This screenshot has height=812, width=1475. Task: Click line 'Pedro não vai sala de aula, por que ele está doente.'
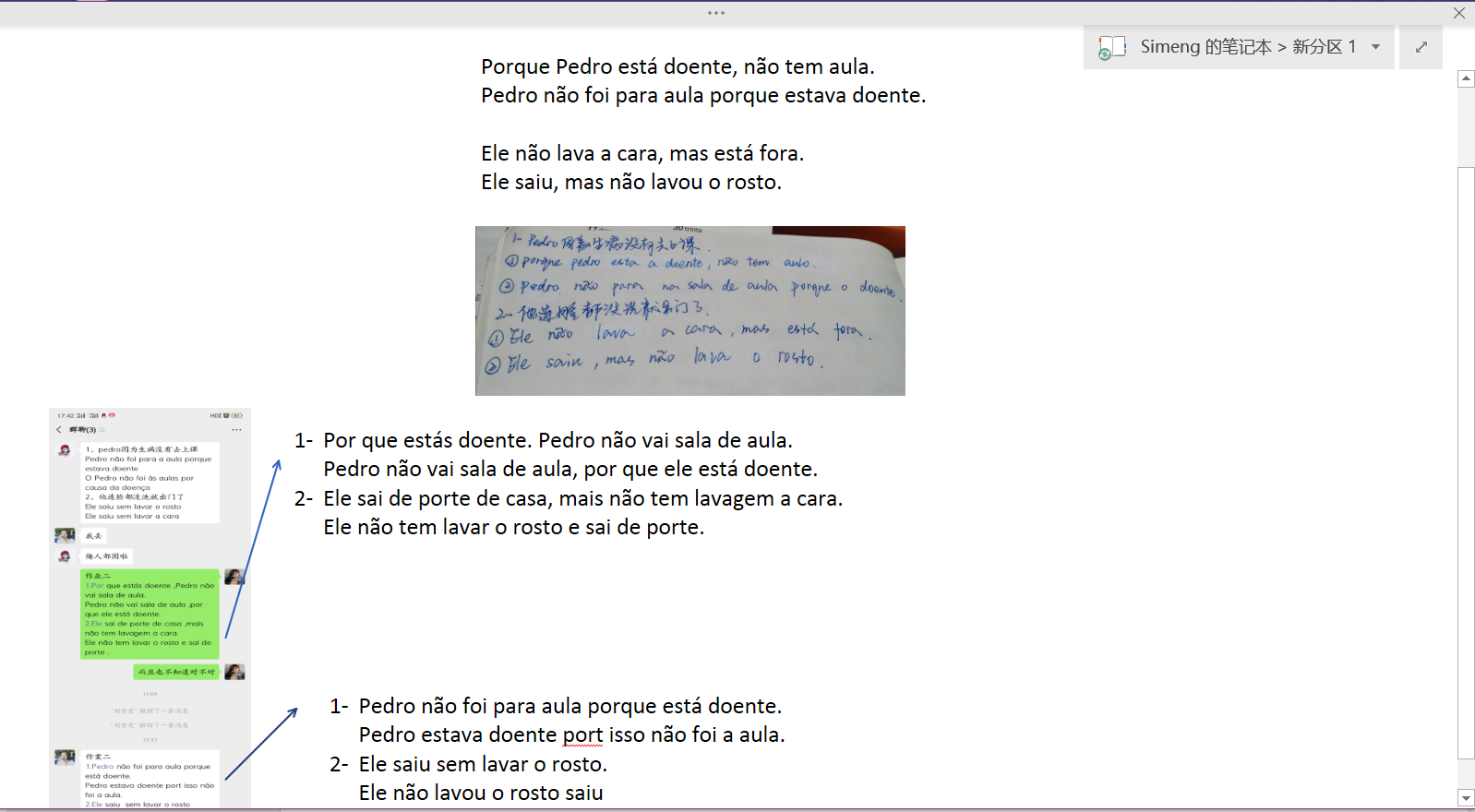[x=570, y=469]
